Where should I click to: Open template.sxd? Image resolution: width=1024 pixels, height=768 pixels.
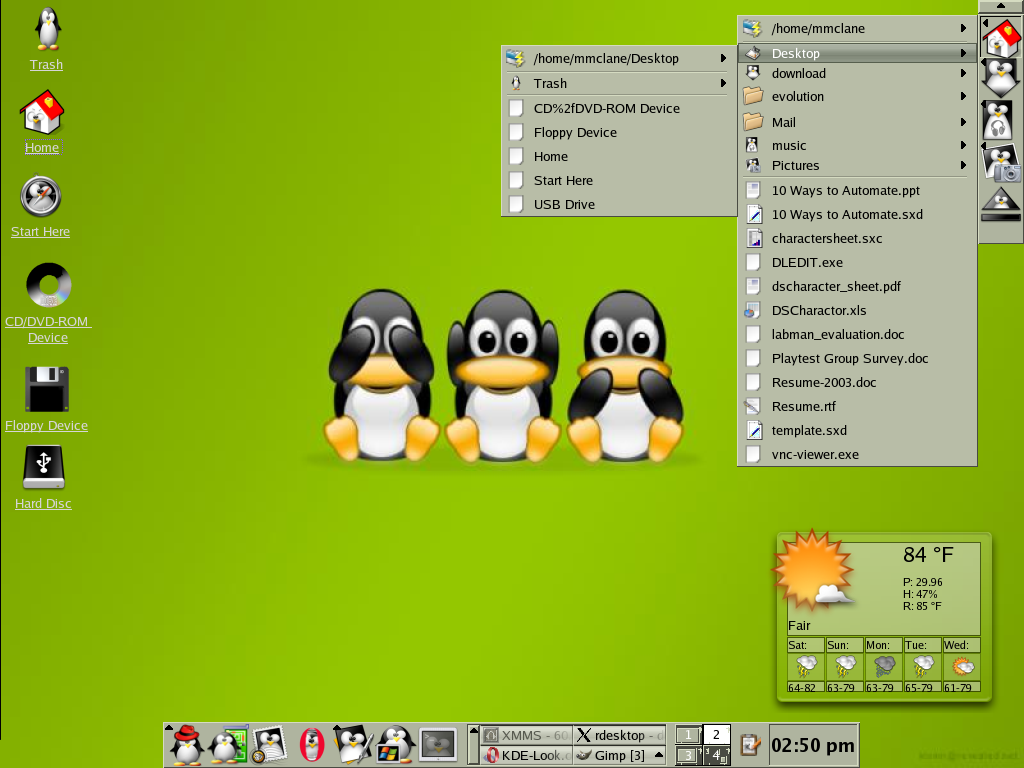(x=857, y=430)
